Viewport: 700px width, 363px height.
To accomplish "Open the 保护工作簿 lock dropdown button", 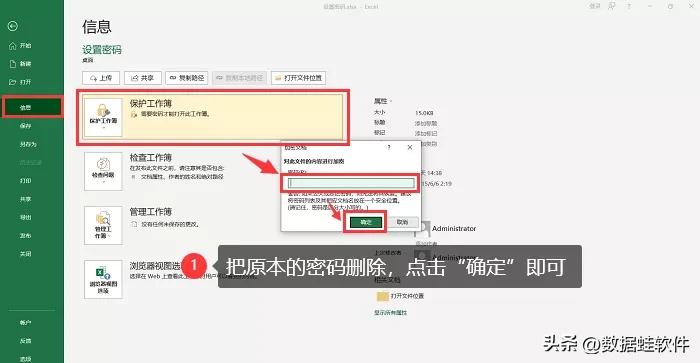I will [x=103, y=117].
